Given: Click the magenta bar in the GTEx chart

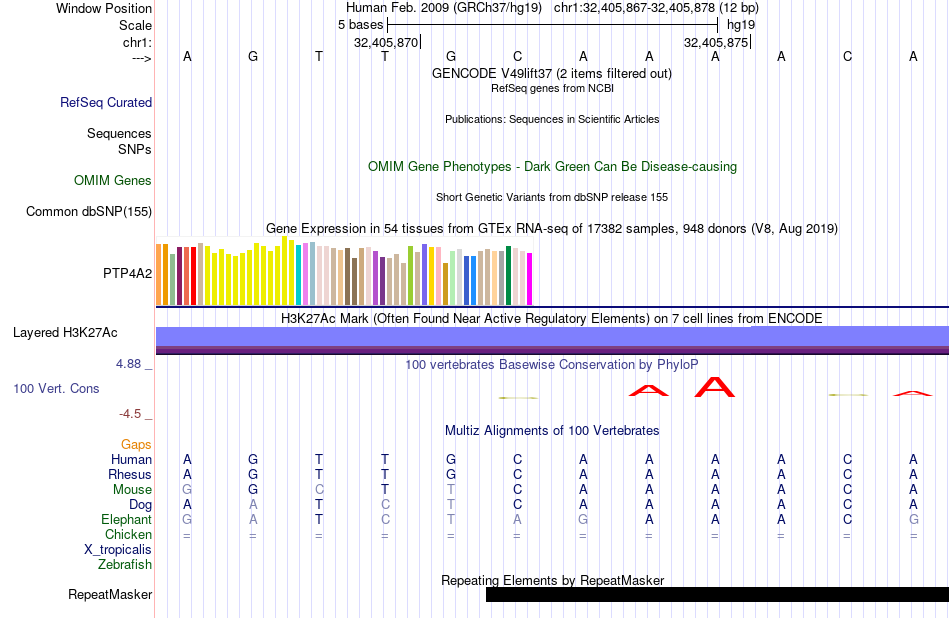Looking at the screenshot, I should pyautogui.click(x=529, y=279).
